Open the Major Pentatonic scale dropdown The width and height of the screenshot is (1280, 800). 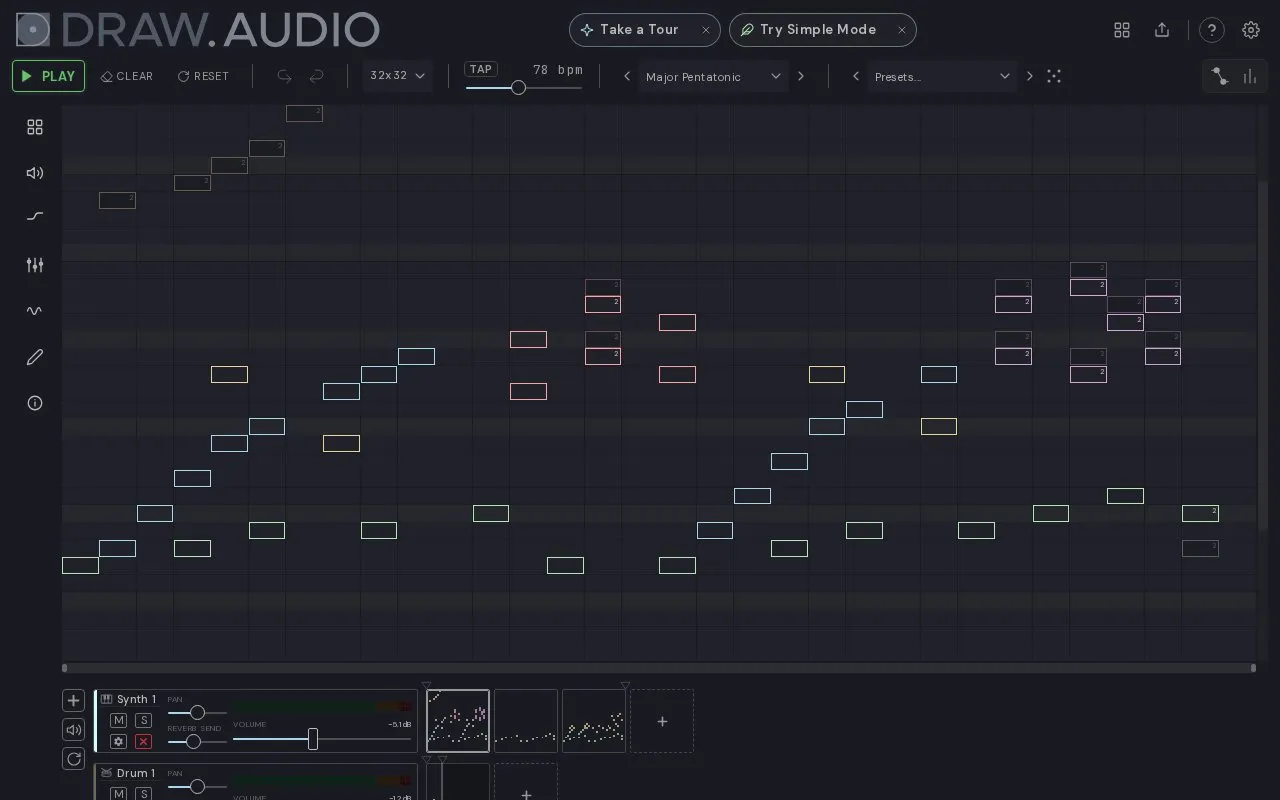coord(713,76)
